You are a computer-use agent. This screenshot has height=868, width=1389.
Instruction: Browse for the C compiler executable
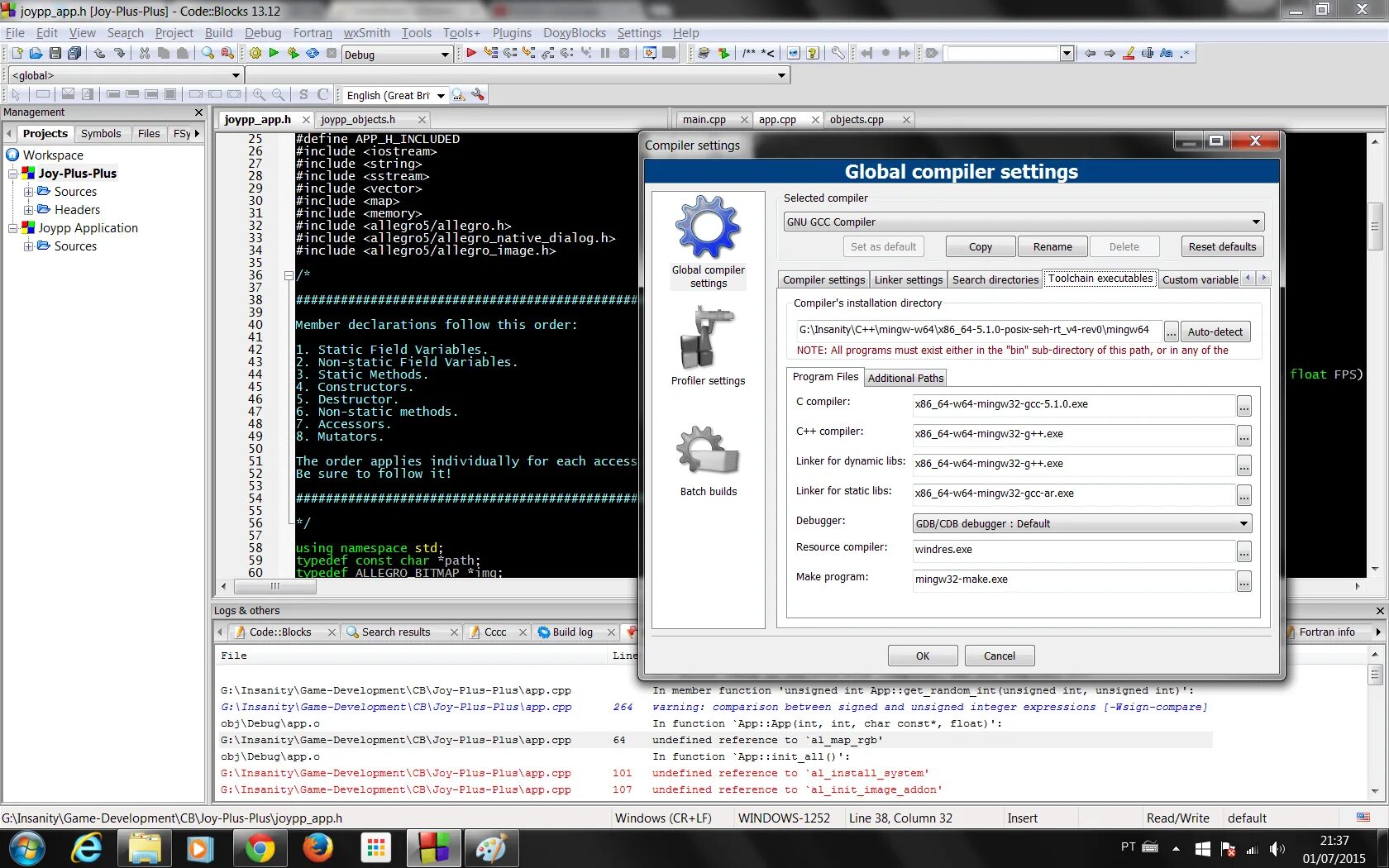click(x=1243, y=406)
